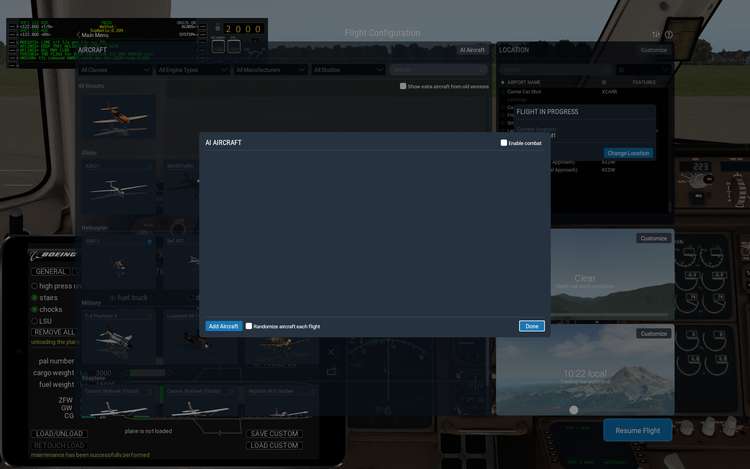Image resolution: width=750 pixels, height=469 pixels.
Task: Click the aircraft search field
Action: pyautogui.click(x=439, y=70)
